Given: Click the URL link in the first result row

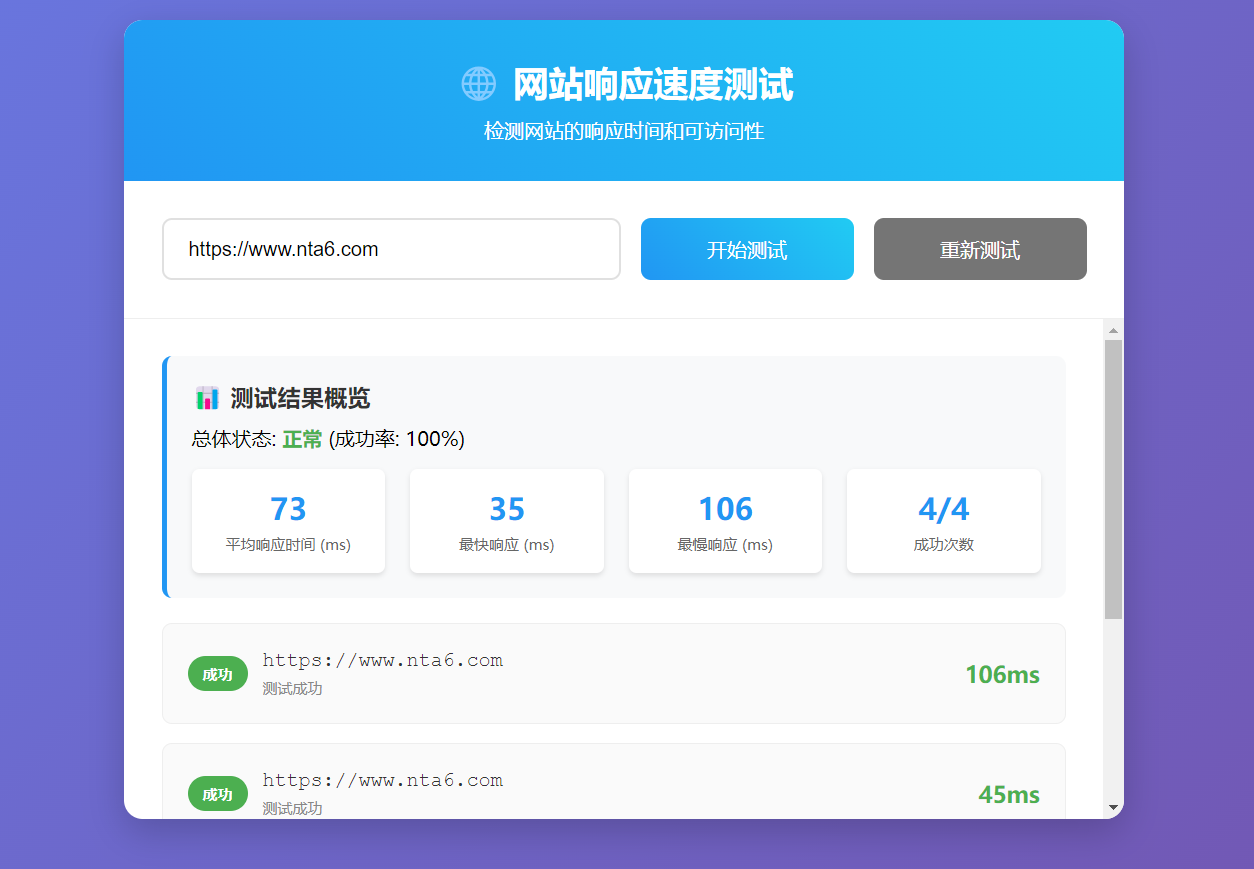Looking at the screenshot, I should click(382, 660).
